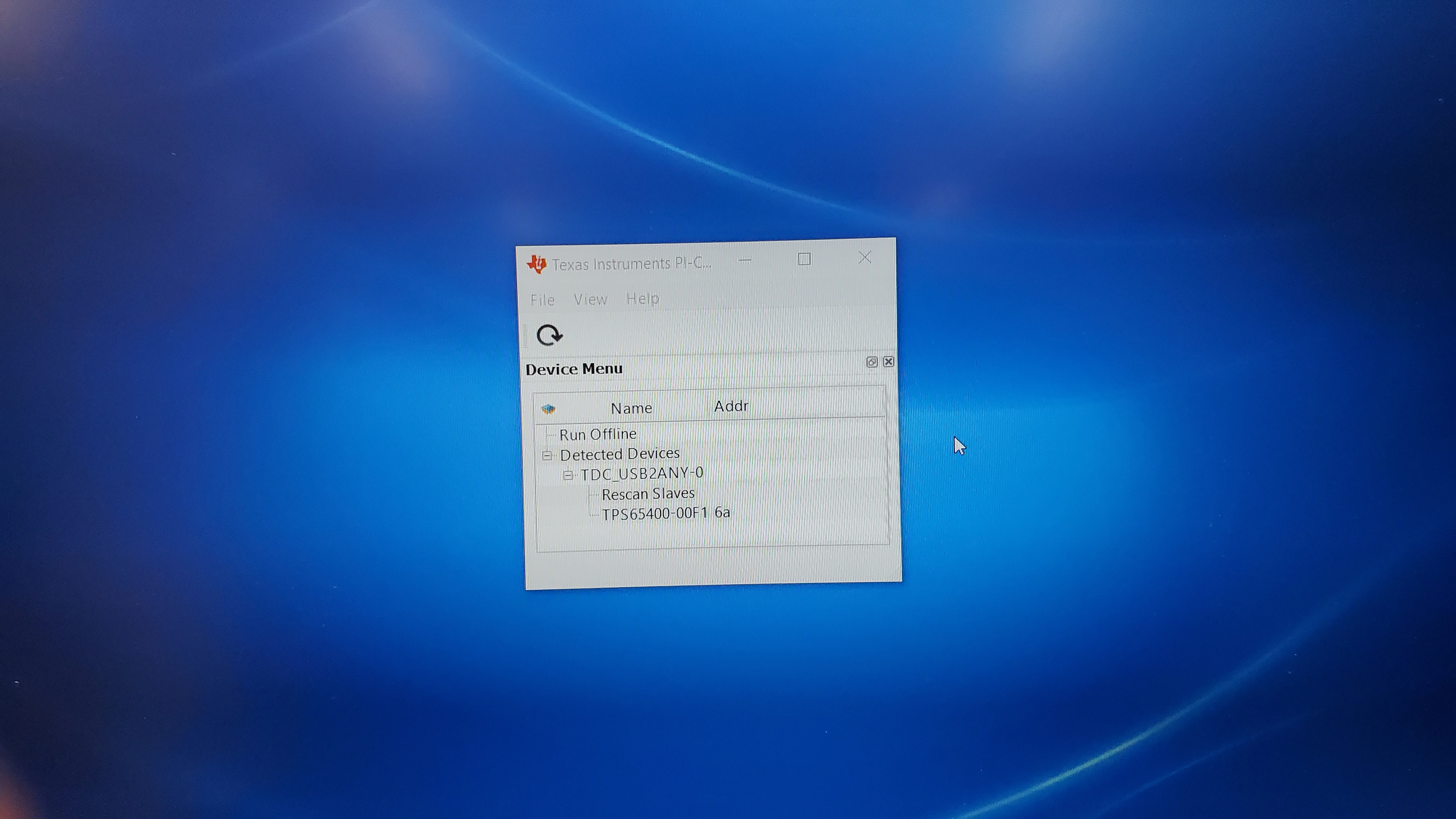1456x819 pixels.
Task: Collapse the TDC_USB2ANY-0 node
Action: click(568, 475)
